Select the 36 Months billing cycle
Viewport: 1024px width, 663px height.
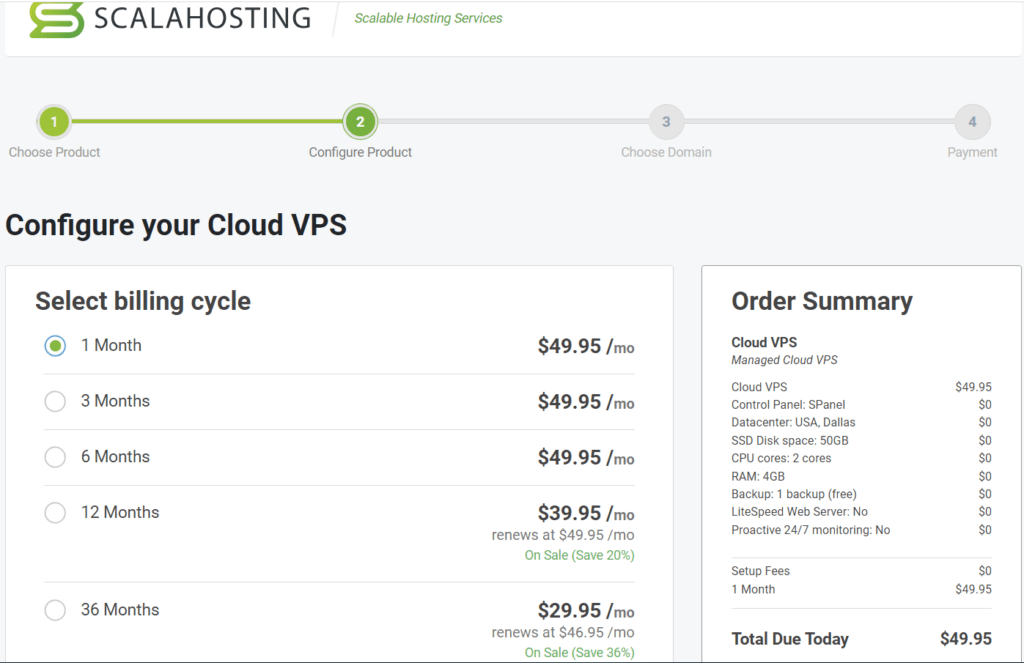[x=56, y=610]
